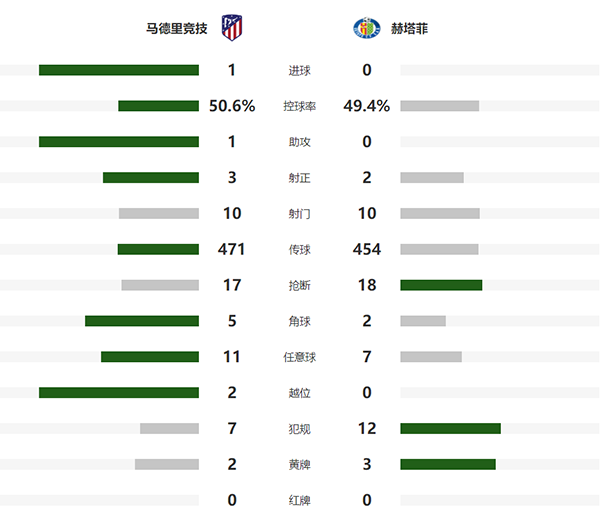The image size is (600, 521).
Task: Click the 进球 stat label
Action: 299,70
